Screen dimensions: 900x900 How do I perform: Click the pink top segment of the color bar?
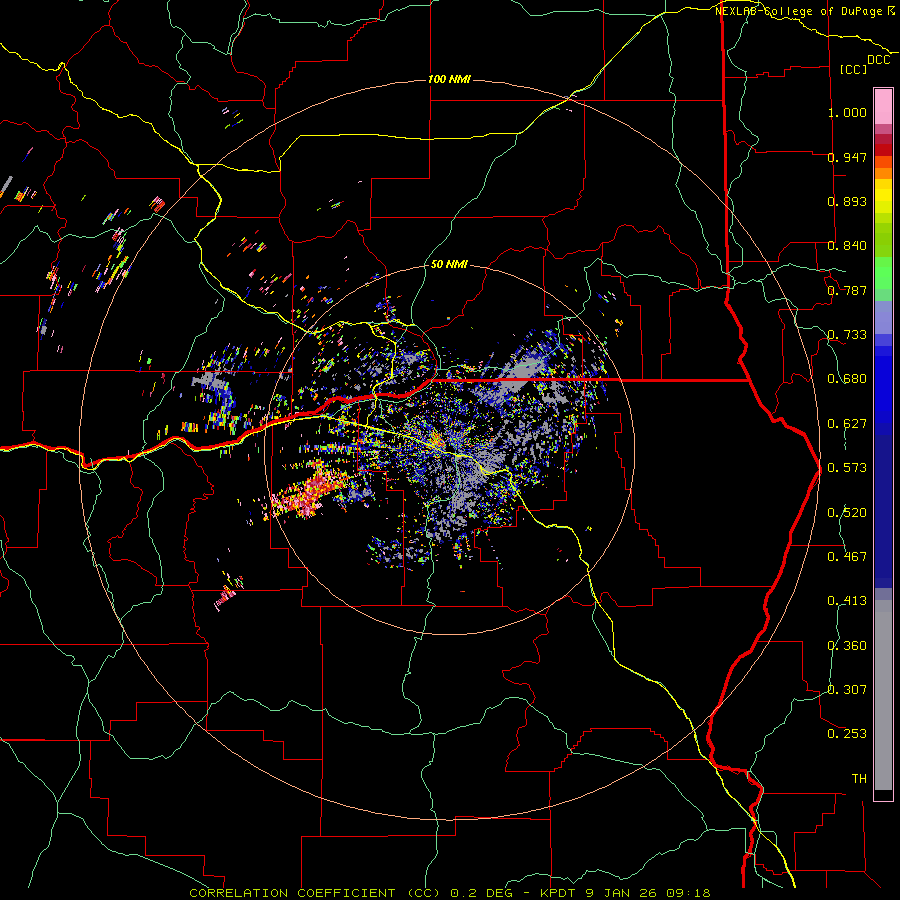(883, 106)
